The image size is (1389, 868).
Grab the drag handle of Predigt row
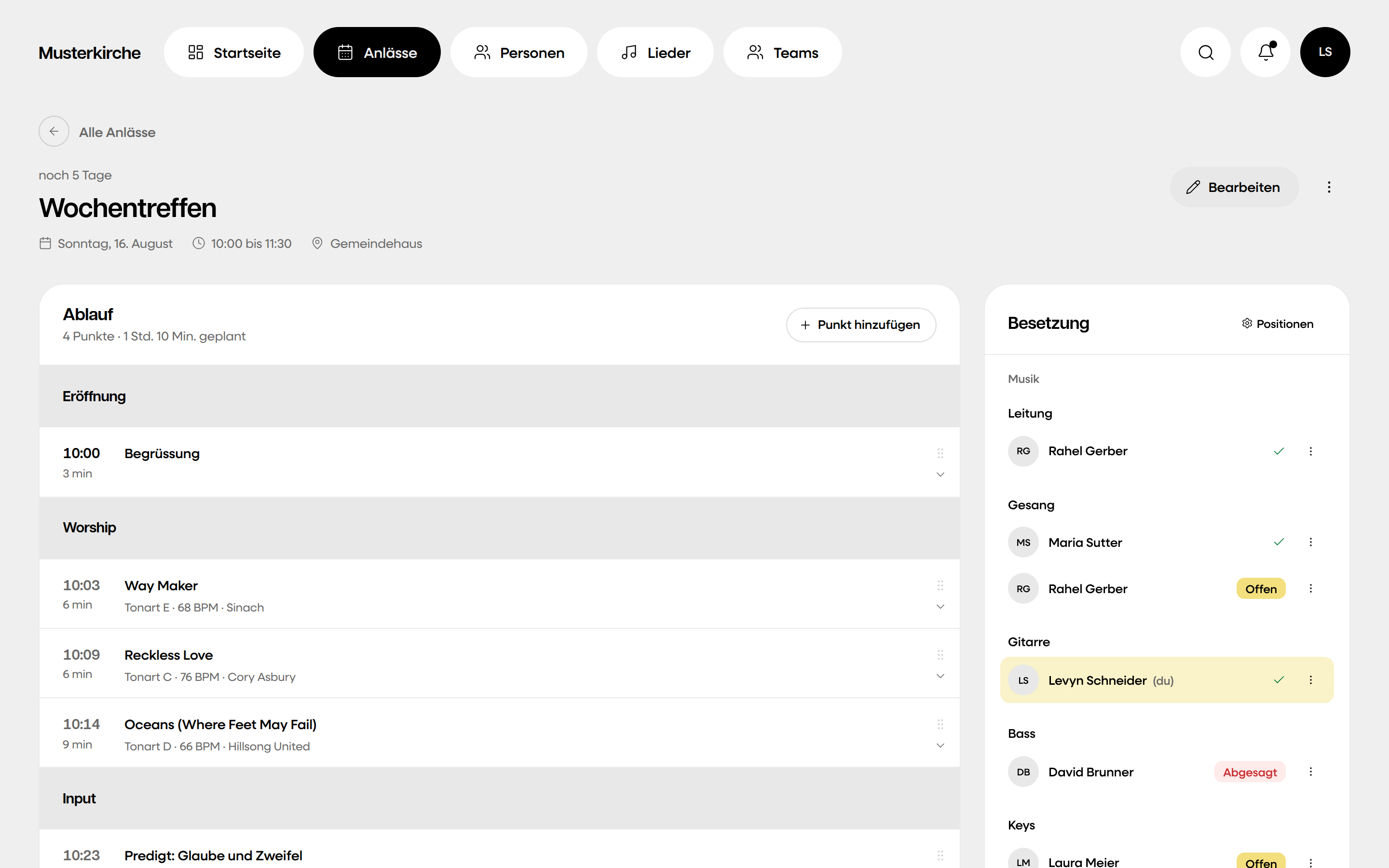[940, 855]
